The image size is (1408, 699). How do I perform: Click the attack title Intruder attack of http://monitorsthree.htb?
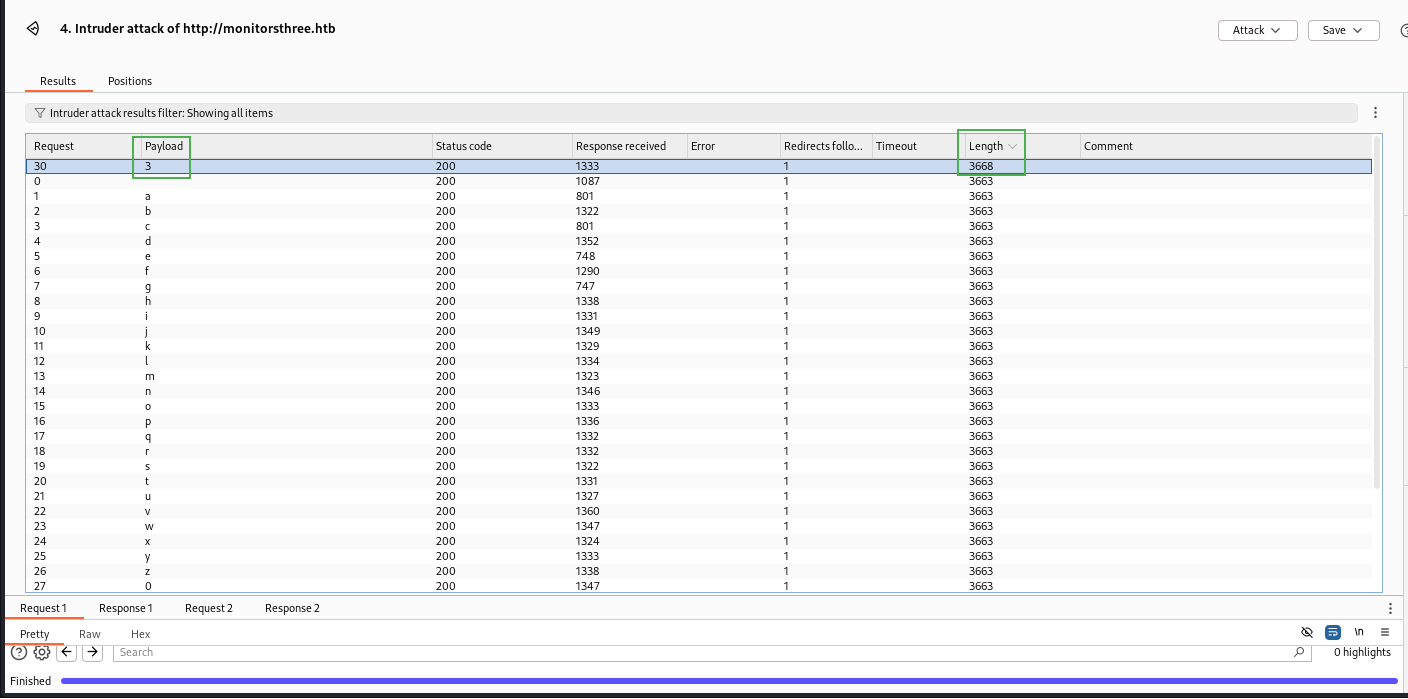click(197, 29)
